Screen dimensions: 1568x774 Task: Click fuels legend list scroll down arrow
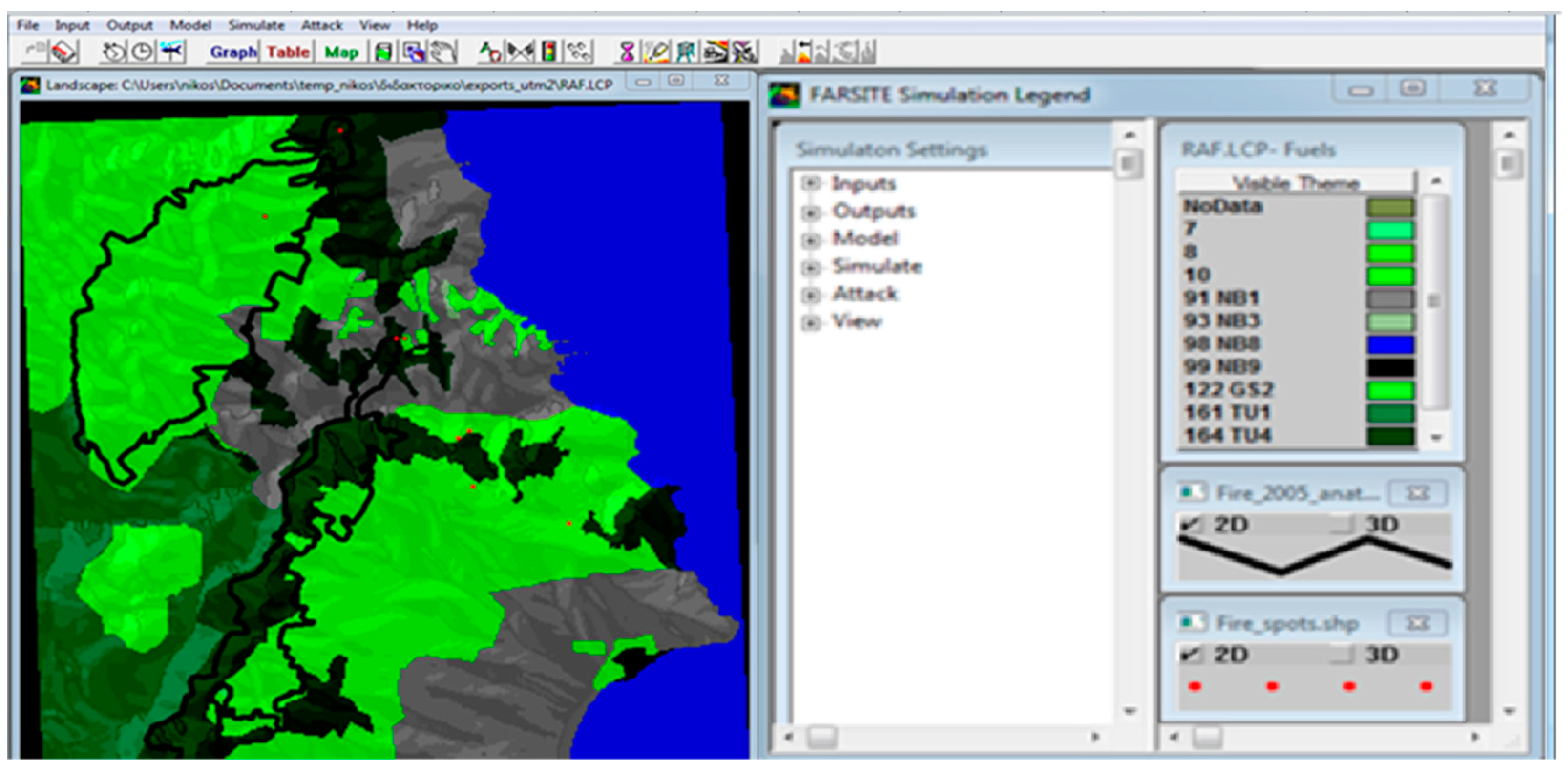(1436, 437)
